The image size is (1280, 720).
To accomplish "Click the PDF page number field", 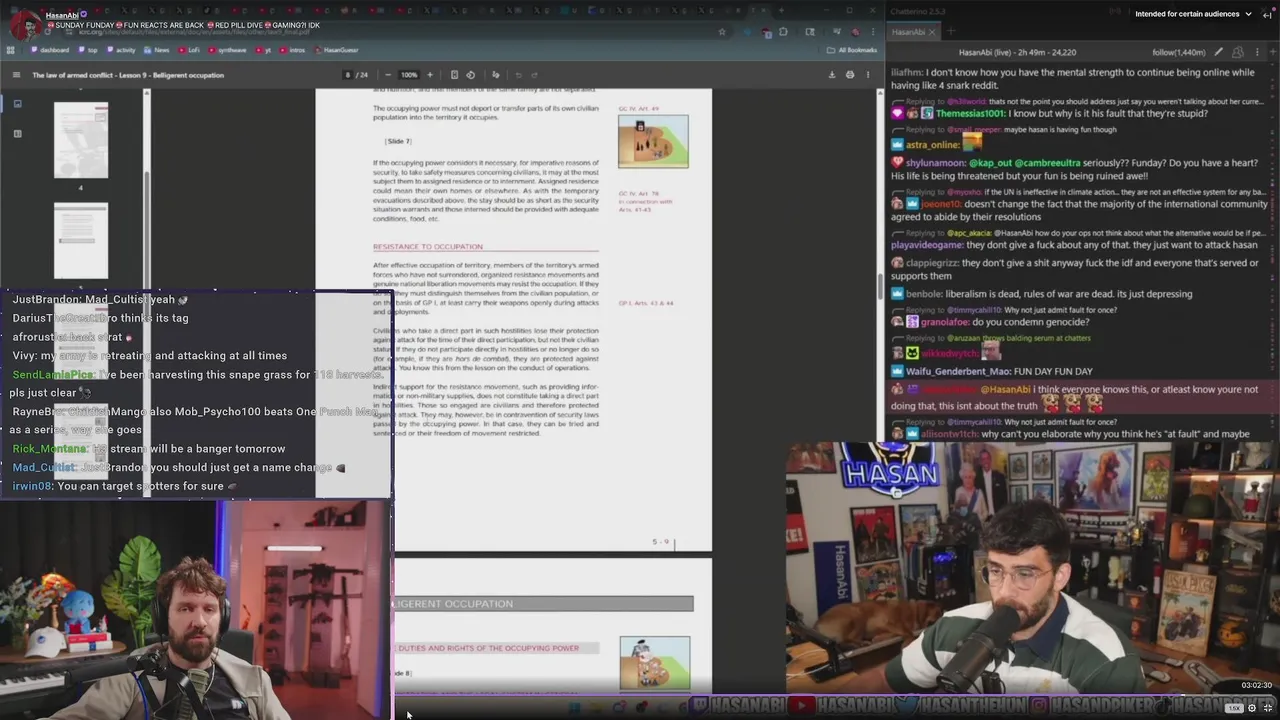I will click(348, 75).
